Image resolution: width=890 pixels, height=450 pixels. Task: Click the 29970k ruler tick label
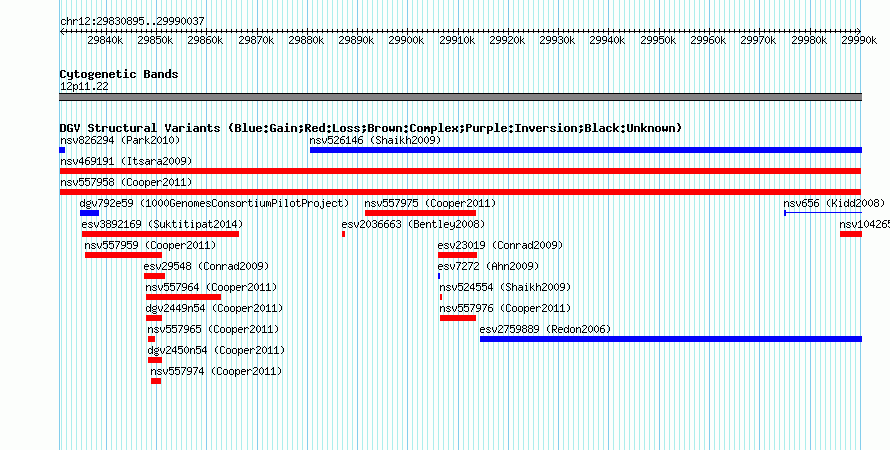point(758,40)
